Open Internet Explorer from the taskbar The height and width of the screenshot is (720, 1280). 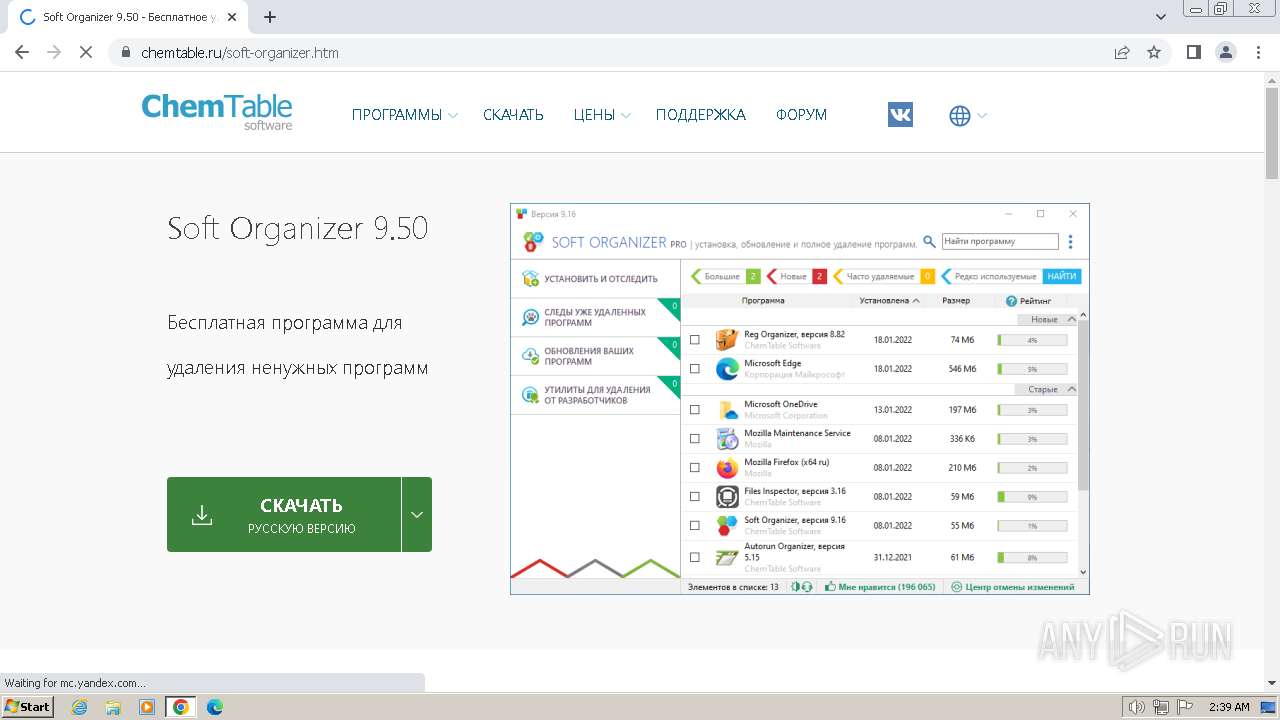pos(80,707)
